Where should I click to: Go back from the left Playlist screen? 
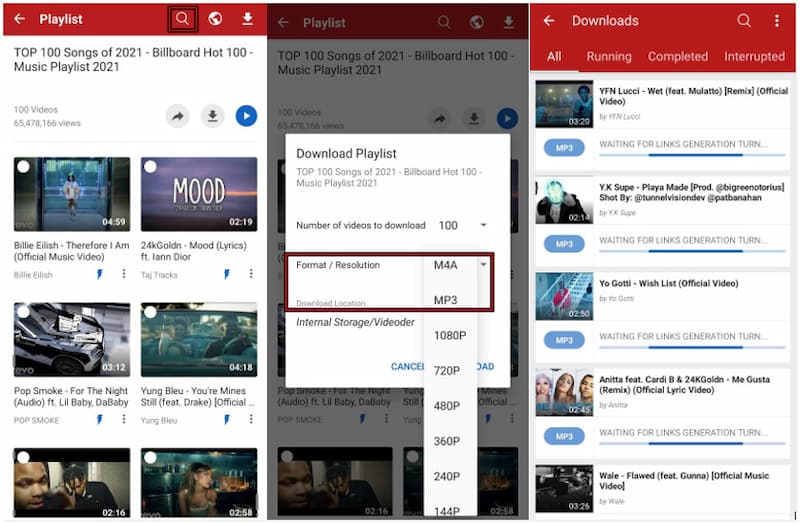click(x=19, y=19)
